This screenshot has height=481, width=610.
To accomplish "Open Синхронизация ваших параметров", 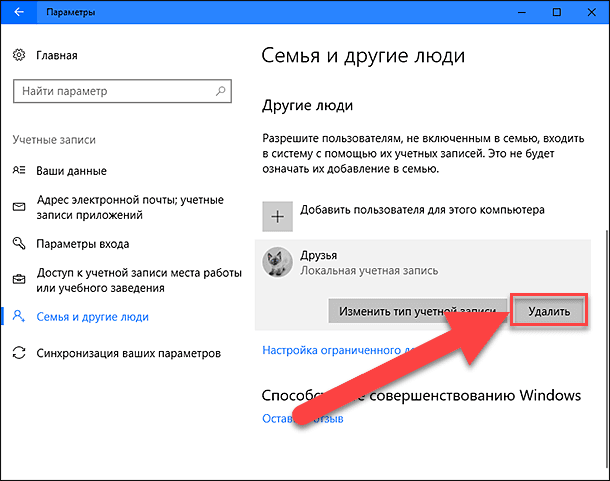I will [x=128, y=353].
